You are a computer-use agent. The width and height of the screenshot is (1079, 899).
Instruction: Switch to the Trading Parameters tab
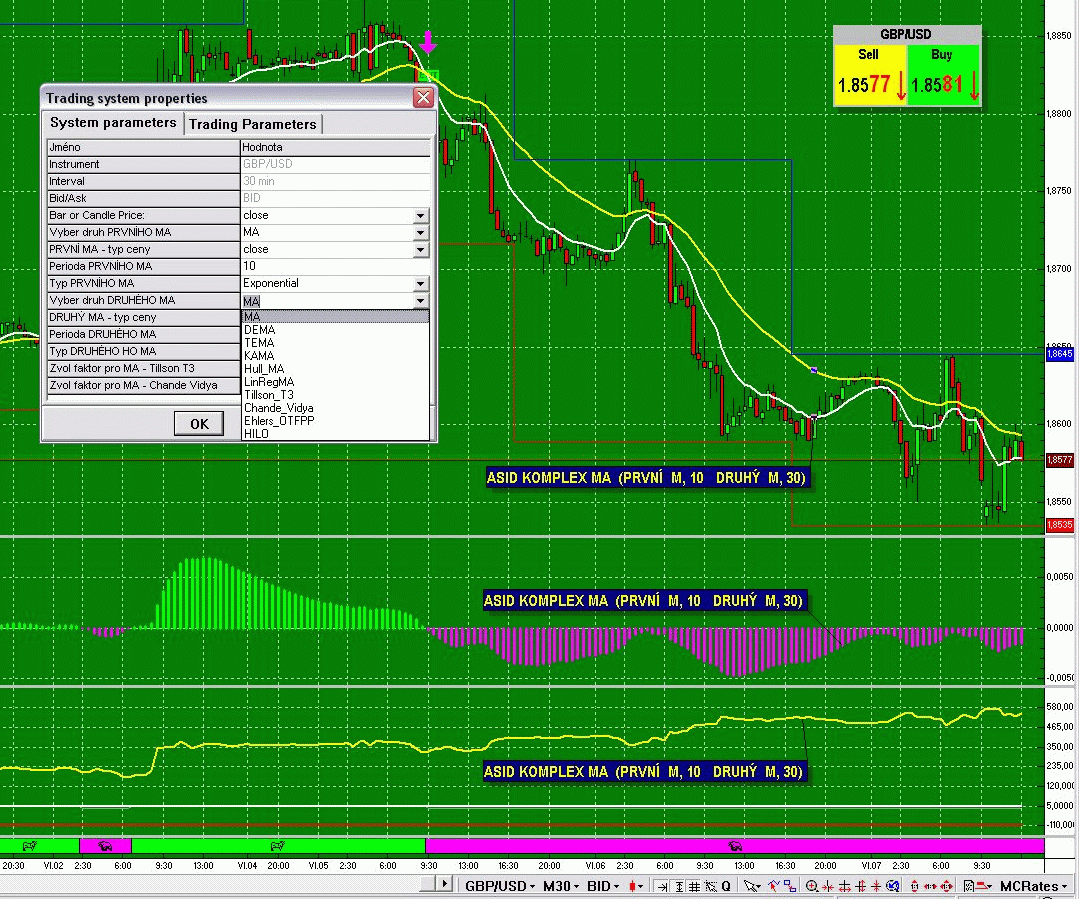tap(252, 124)
